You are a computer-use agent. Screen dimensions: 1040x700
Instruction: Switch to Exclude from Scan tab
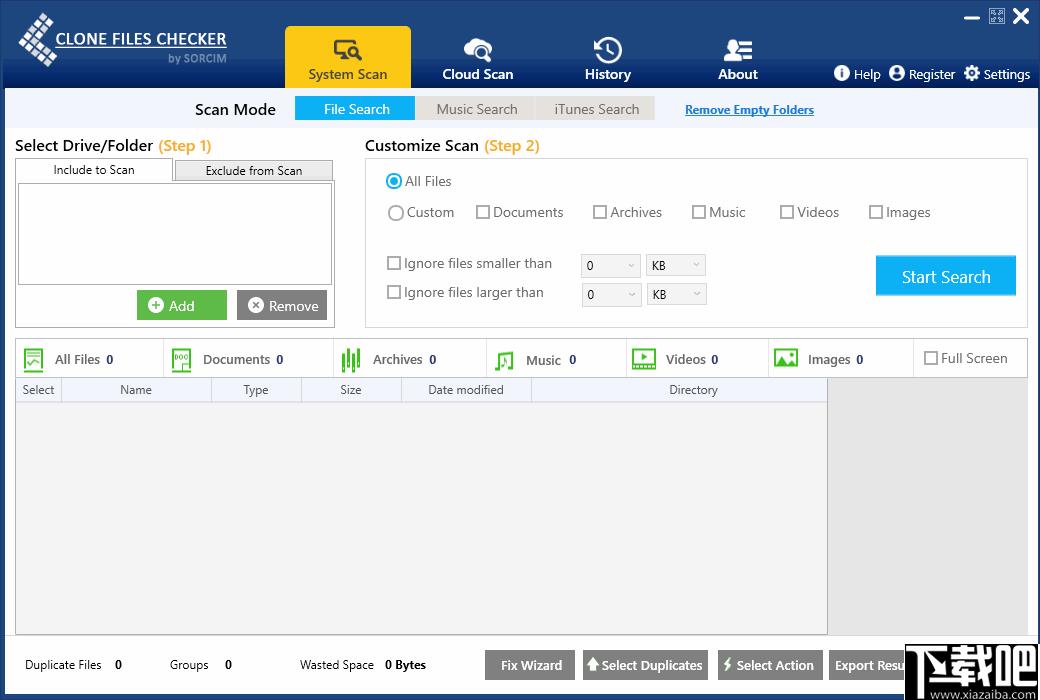pos(253,171)
